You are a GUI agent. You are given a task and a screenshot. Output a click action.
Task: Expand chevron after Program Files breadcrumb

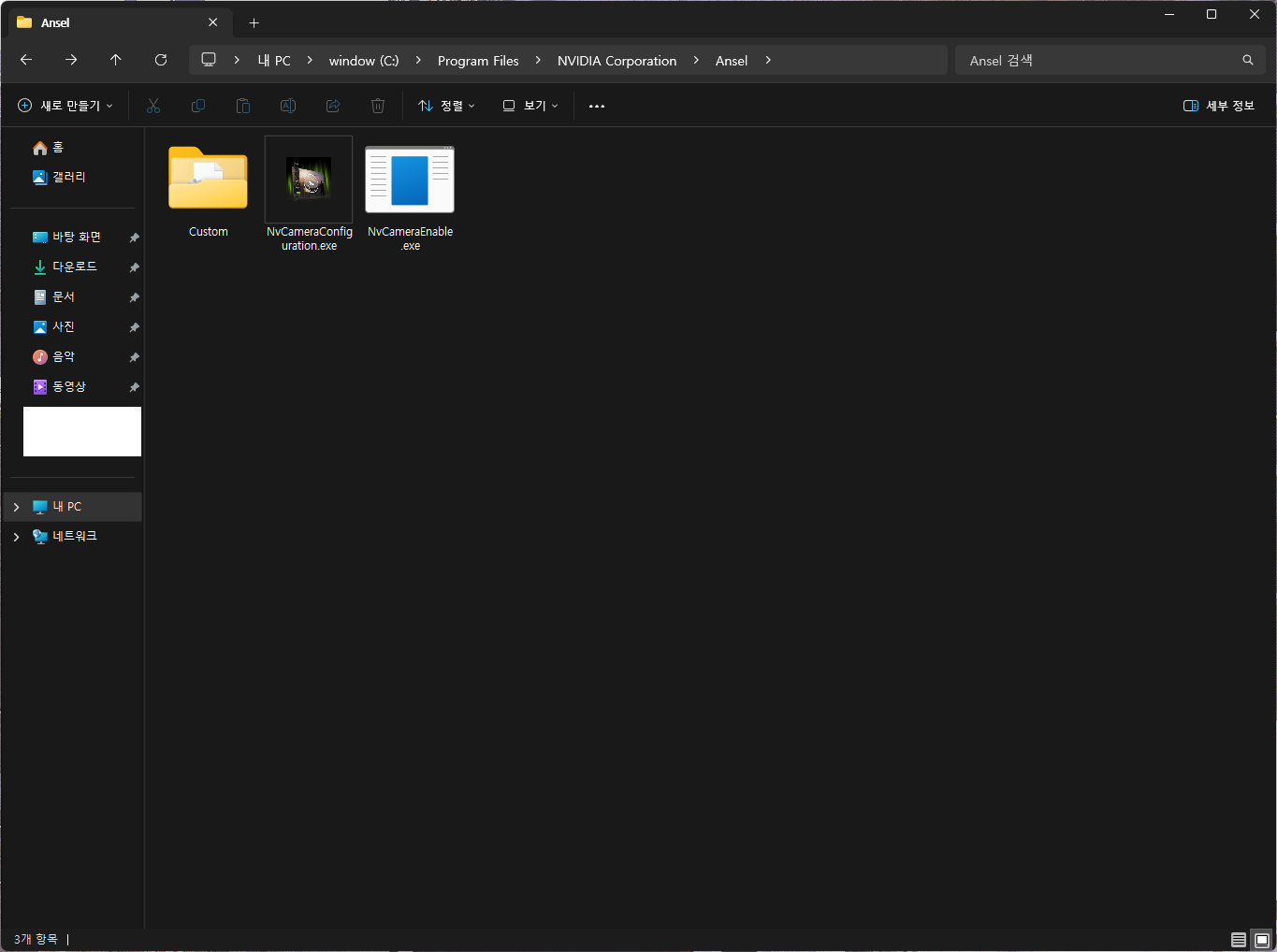(538, 60)
